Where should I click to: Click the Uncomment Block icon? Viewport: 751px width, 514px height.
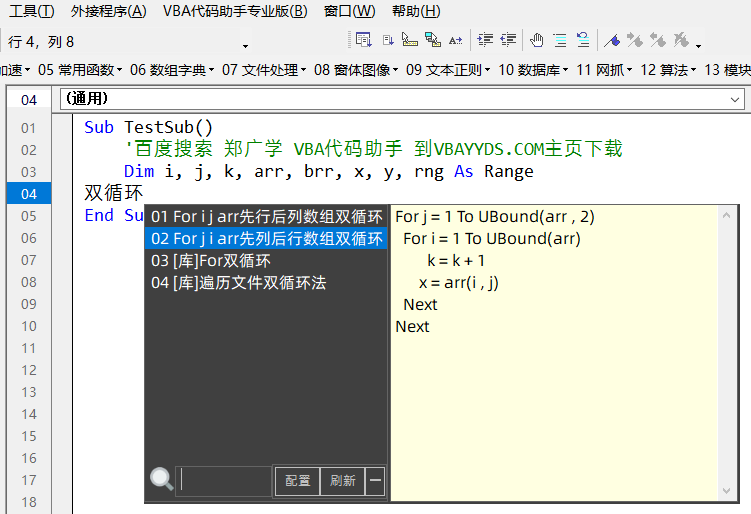[582, 40]
